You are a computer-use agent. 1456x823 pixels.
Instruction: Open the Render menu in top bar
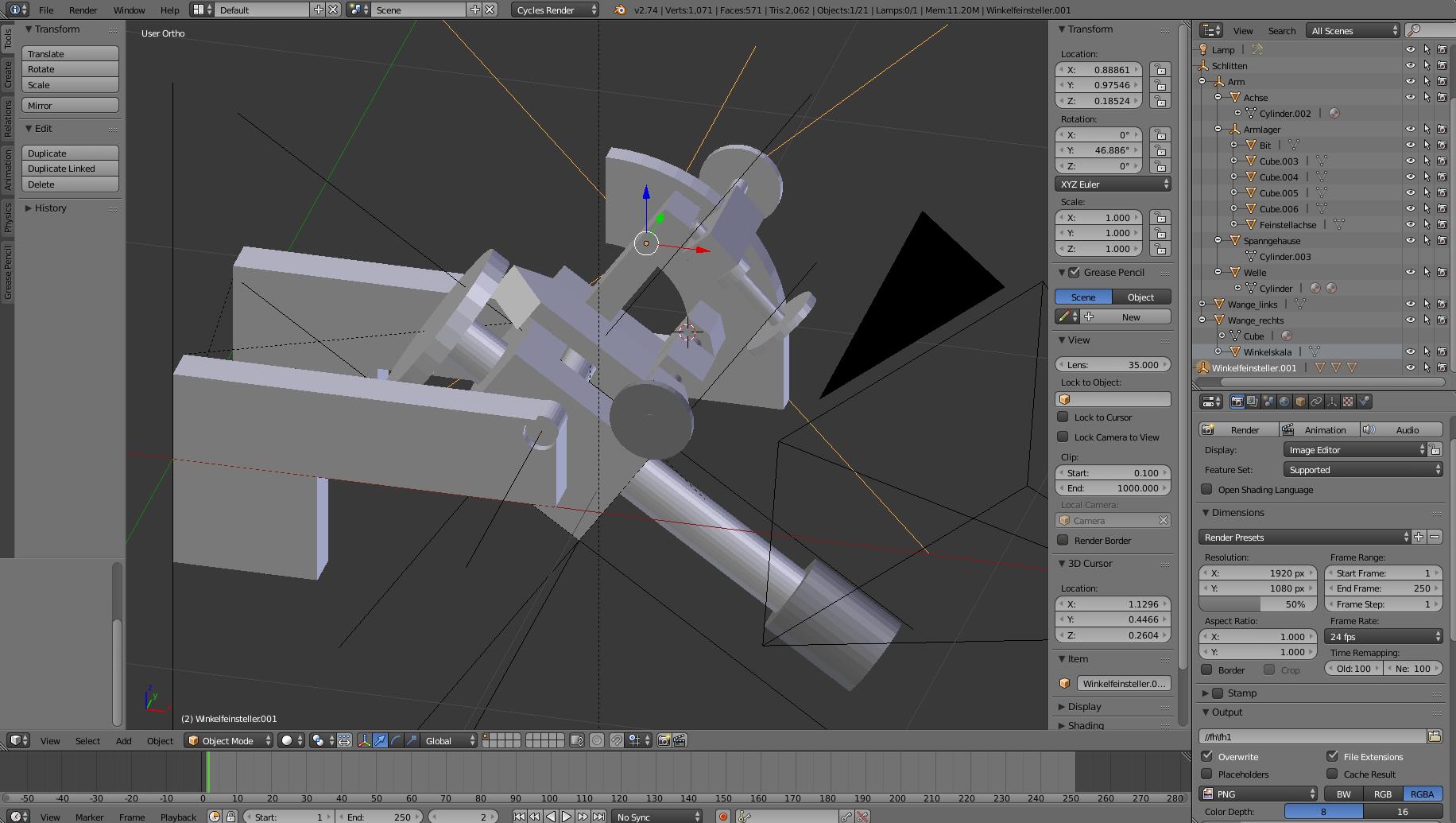pos(83,10)
